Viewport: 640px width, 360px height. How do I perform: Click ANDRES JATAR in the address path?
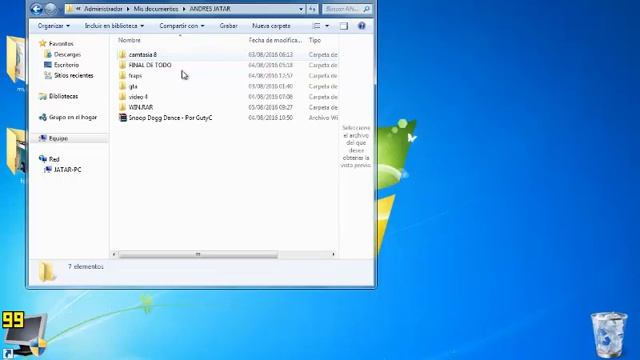point(210,9)
